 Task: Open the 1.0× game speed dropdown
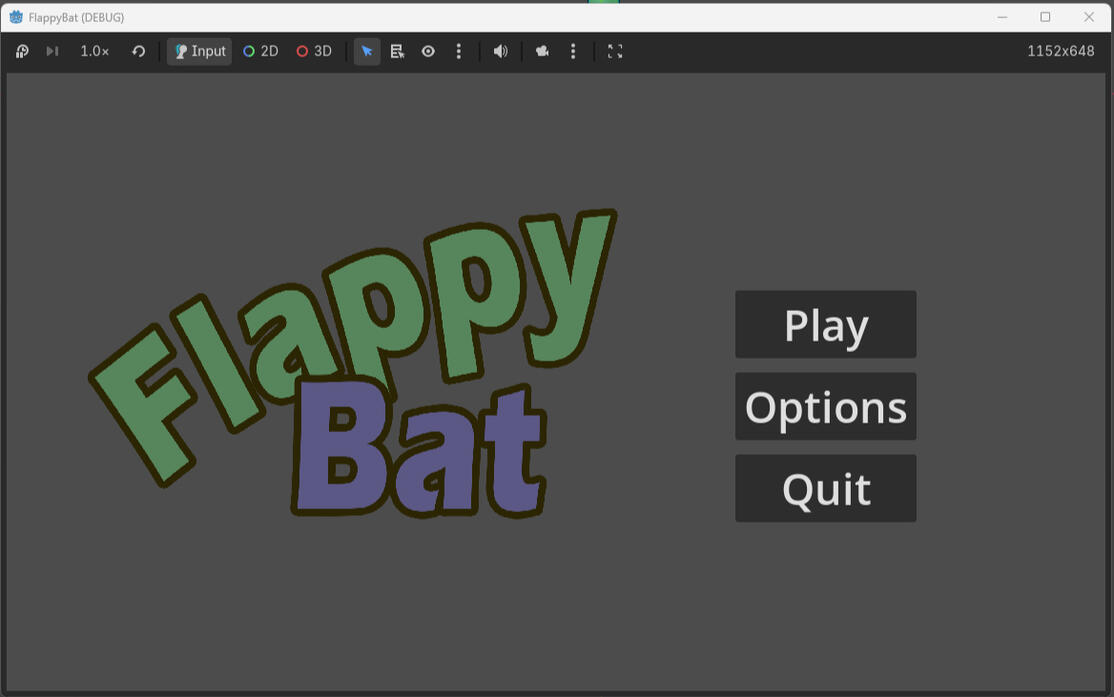pos(95,51)
